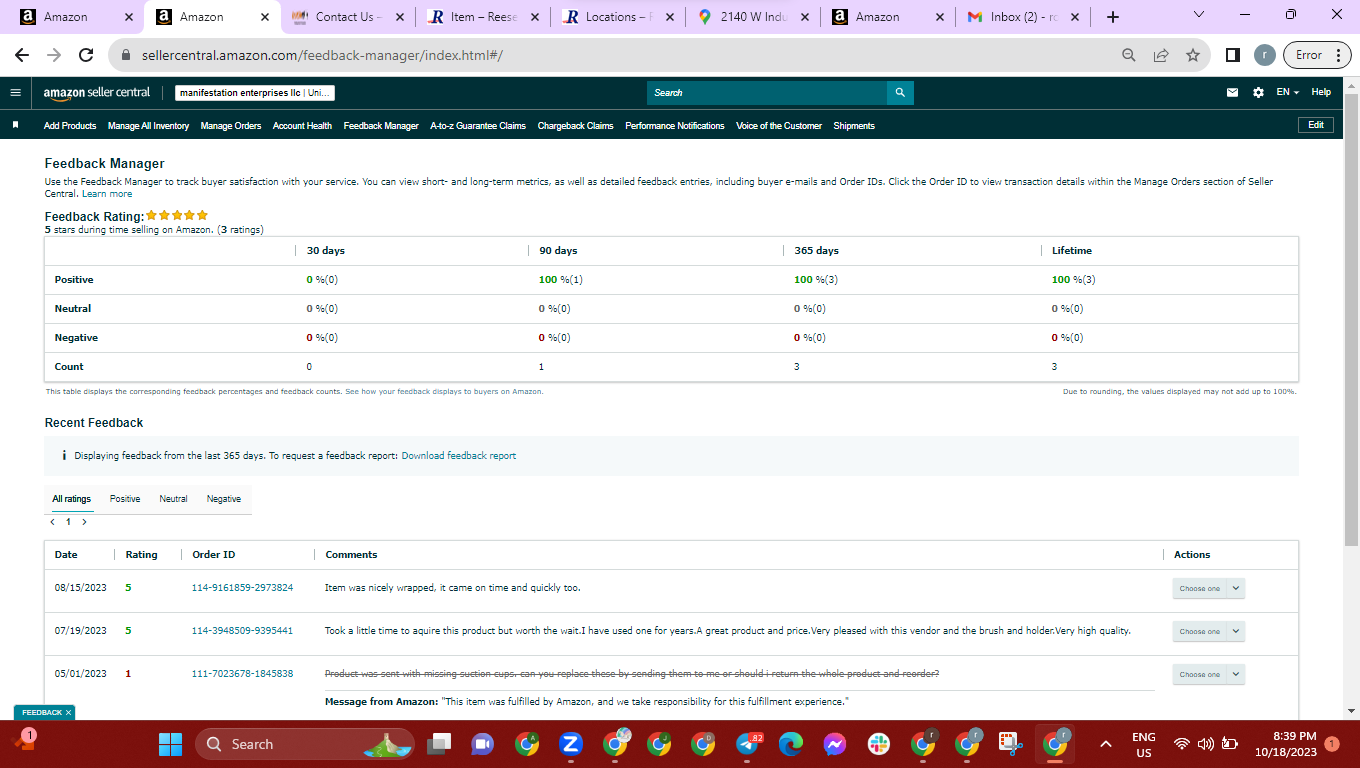
Task: Click the zoom magnifier in address bar
Action: click(x=1129, y=55)
